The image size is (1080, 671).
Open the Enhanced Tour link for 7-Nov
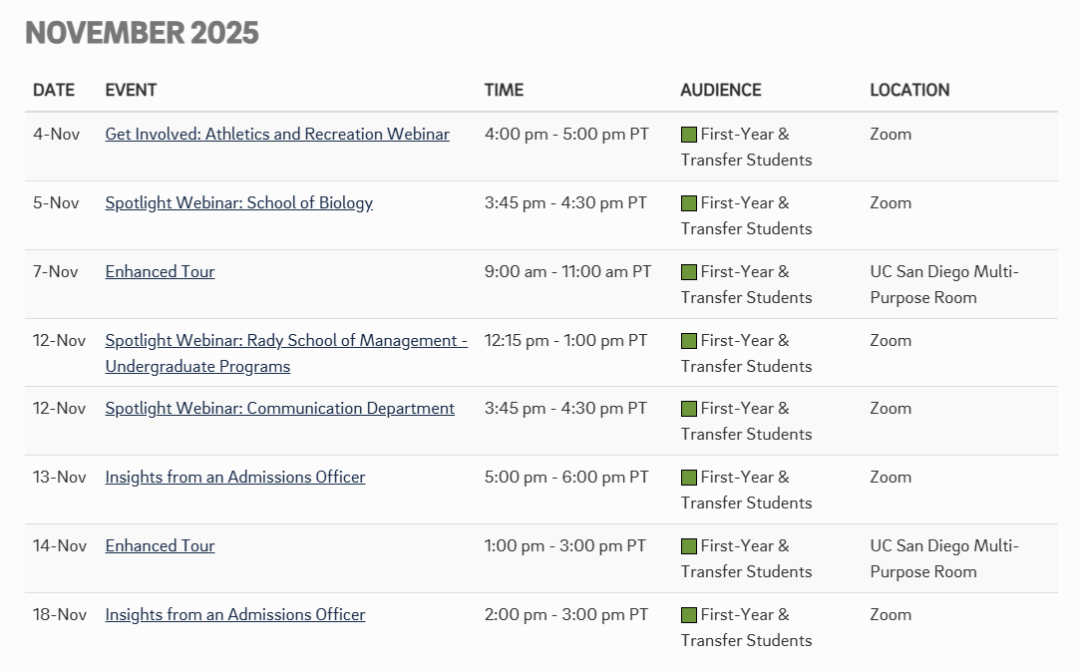pyautogui.click(x=159, y=271)
